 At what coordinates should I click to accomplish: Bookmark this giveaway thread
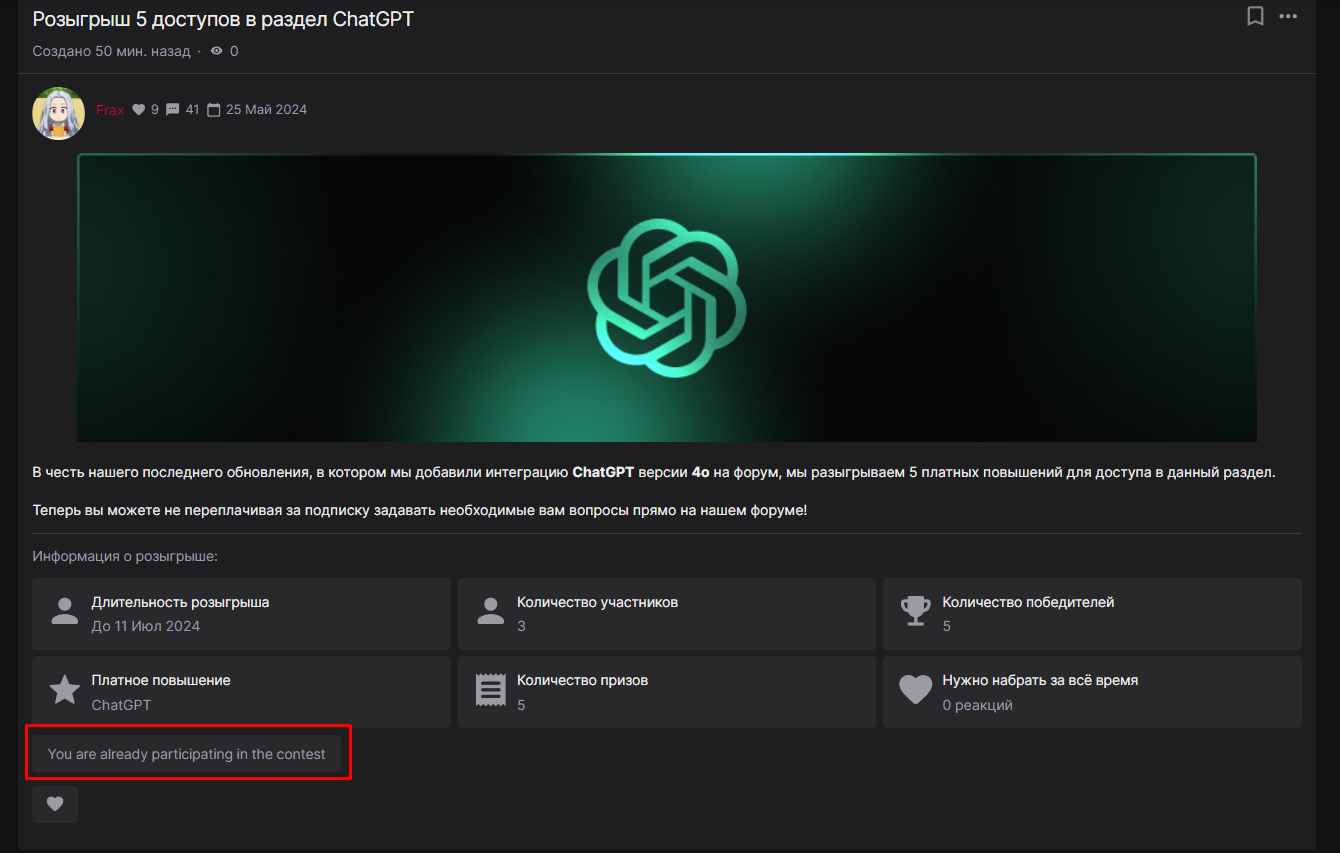click(x=1255, y=16)
